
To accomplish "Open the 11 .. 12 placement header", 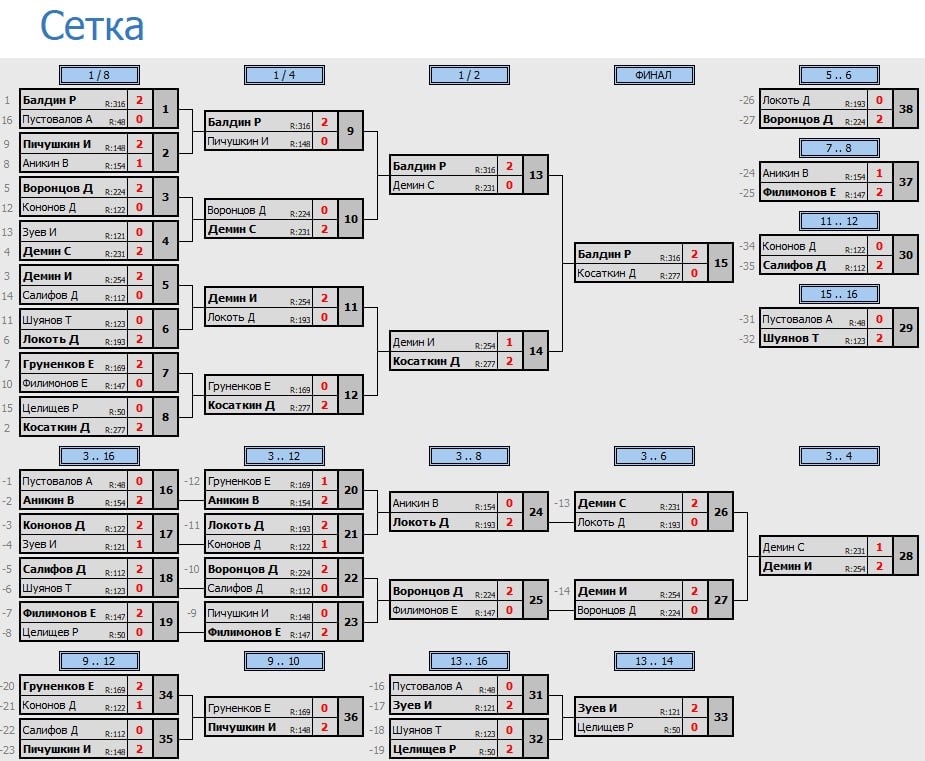I will 839,221.
